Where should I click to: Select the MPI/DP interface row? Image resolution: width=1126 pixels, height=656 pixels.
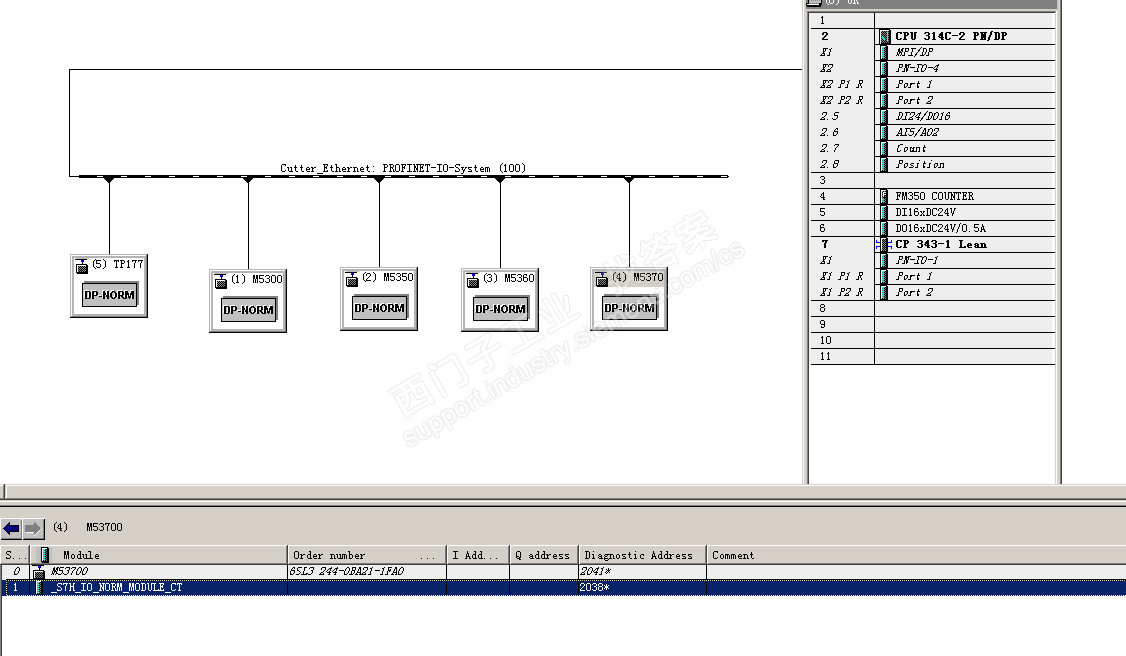pyautogui.click(x=933, y=52)
